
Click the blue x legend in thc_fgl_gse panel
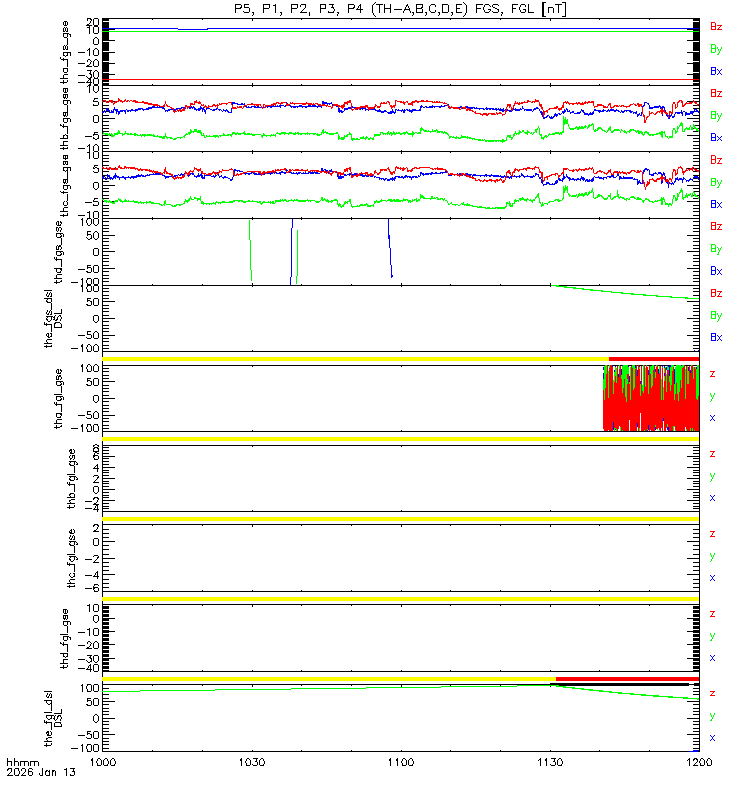pyautogui.click(x=712, y=579)
